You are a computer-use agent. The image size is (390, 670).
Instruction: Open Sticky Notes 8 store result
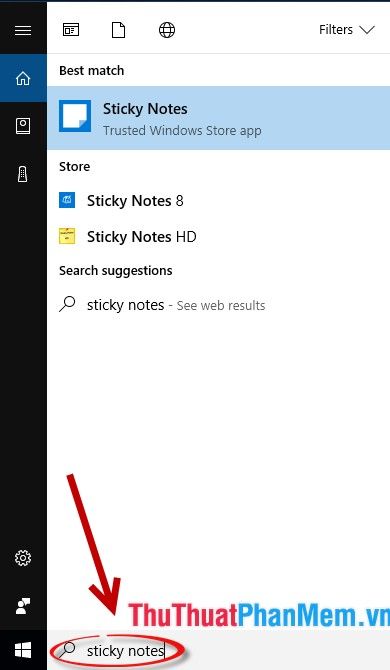click(218, 200)
